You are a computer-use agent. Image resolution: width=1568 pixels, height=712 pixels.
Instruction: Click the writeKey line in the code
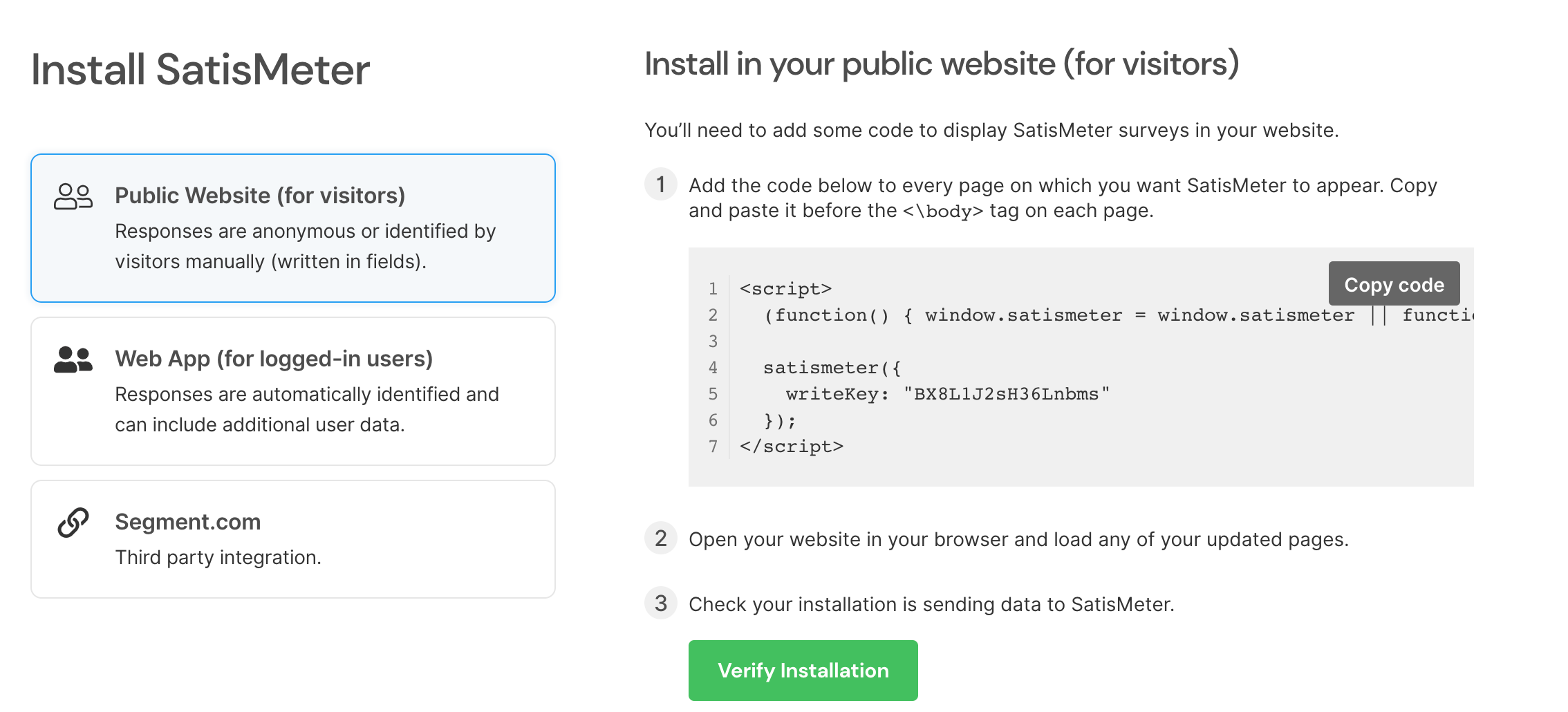(948, 394)
